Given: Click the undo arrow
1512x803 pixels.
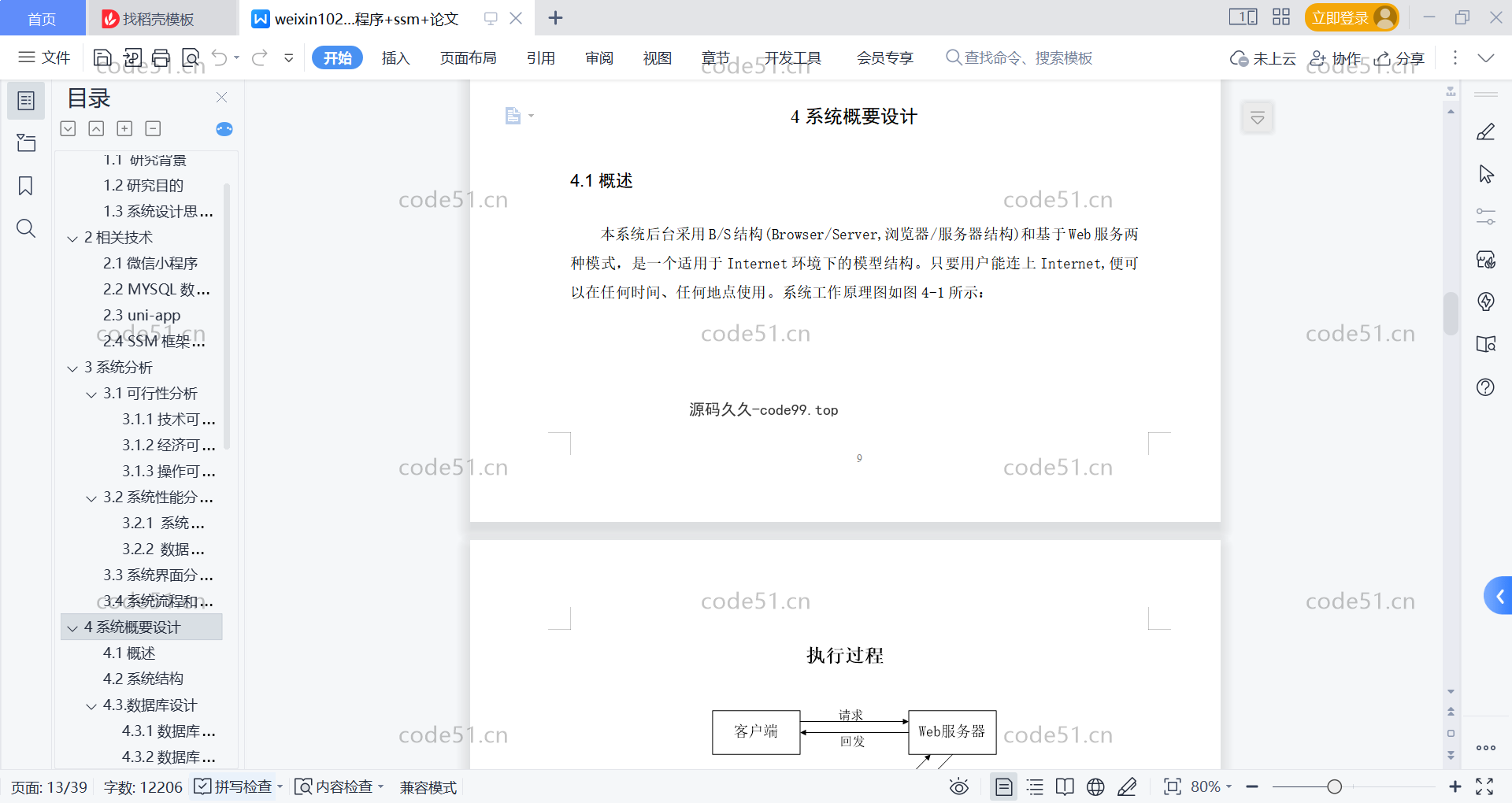Looking at the screenshot, I should (220, 57).
